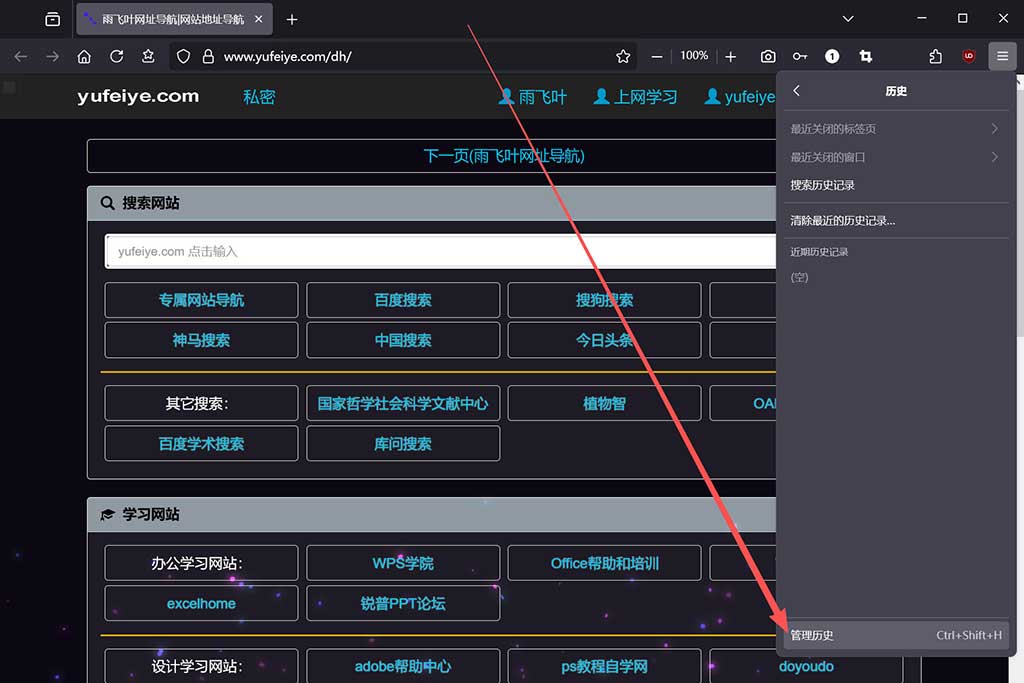Screen dimensions: 1024x683
Task: Click the site security padlock icon
Action: pyautogui.click(x=208, y=57)
